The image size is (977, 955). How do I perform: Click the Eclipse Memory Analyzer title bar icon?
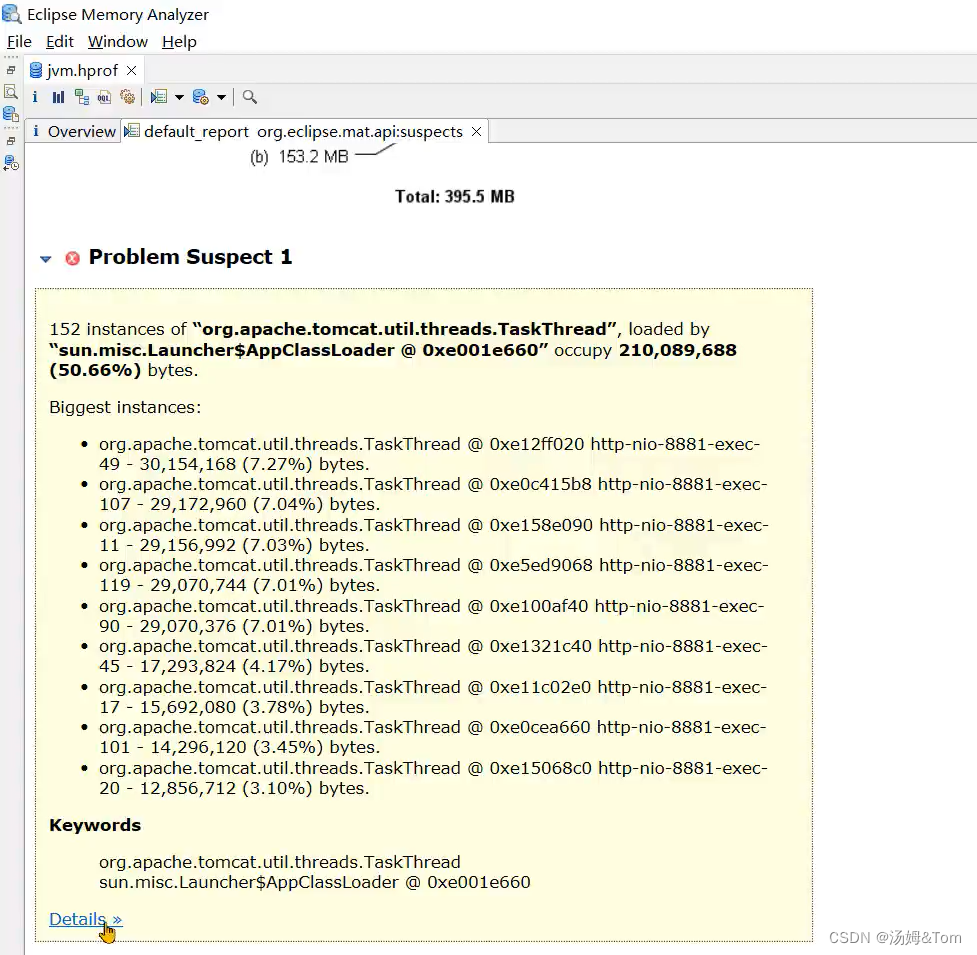coord(11,13)
